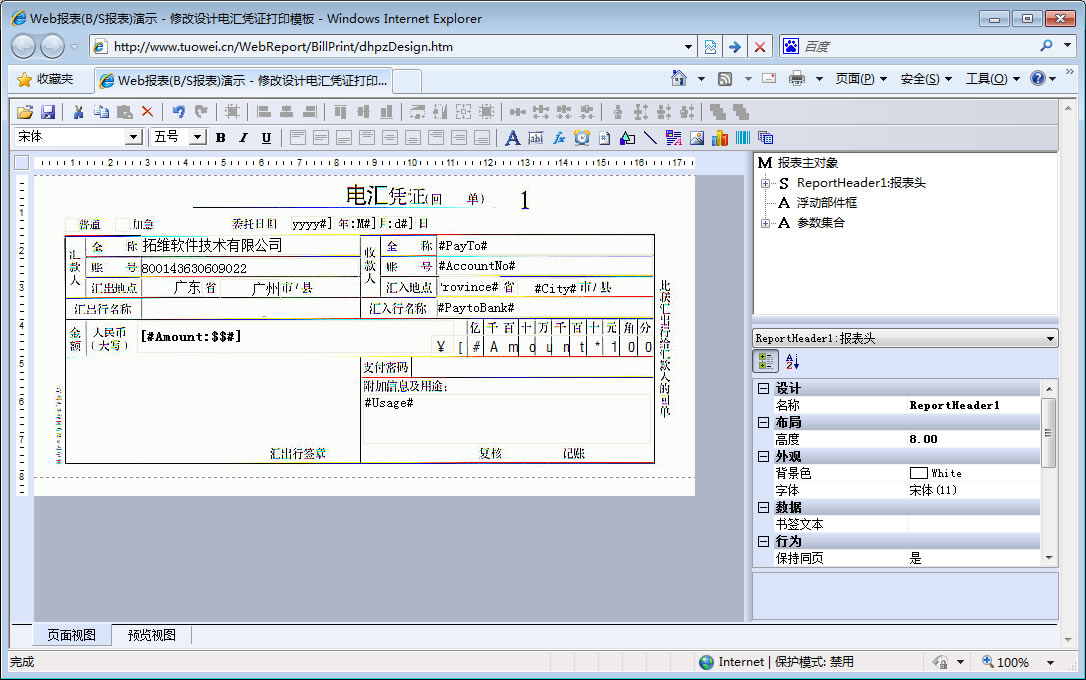1086x680 pixels.
Task: Open the 宋体 font name dropdown
Action: pyautogui.click(x=133, y=137)
